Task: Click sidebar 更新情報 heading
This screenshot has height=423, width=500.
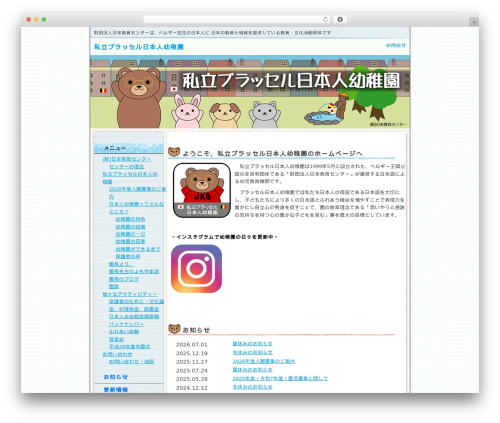Action: [x=116, y=389]
